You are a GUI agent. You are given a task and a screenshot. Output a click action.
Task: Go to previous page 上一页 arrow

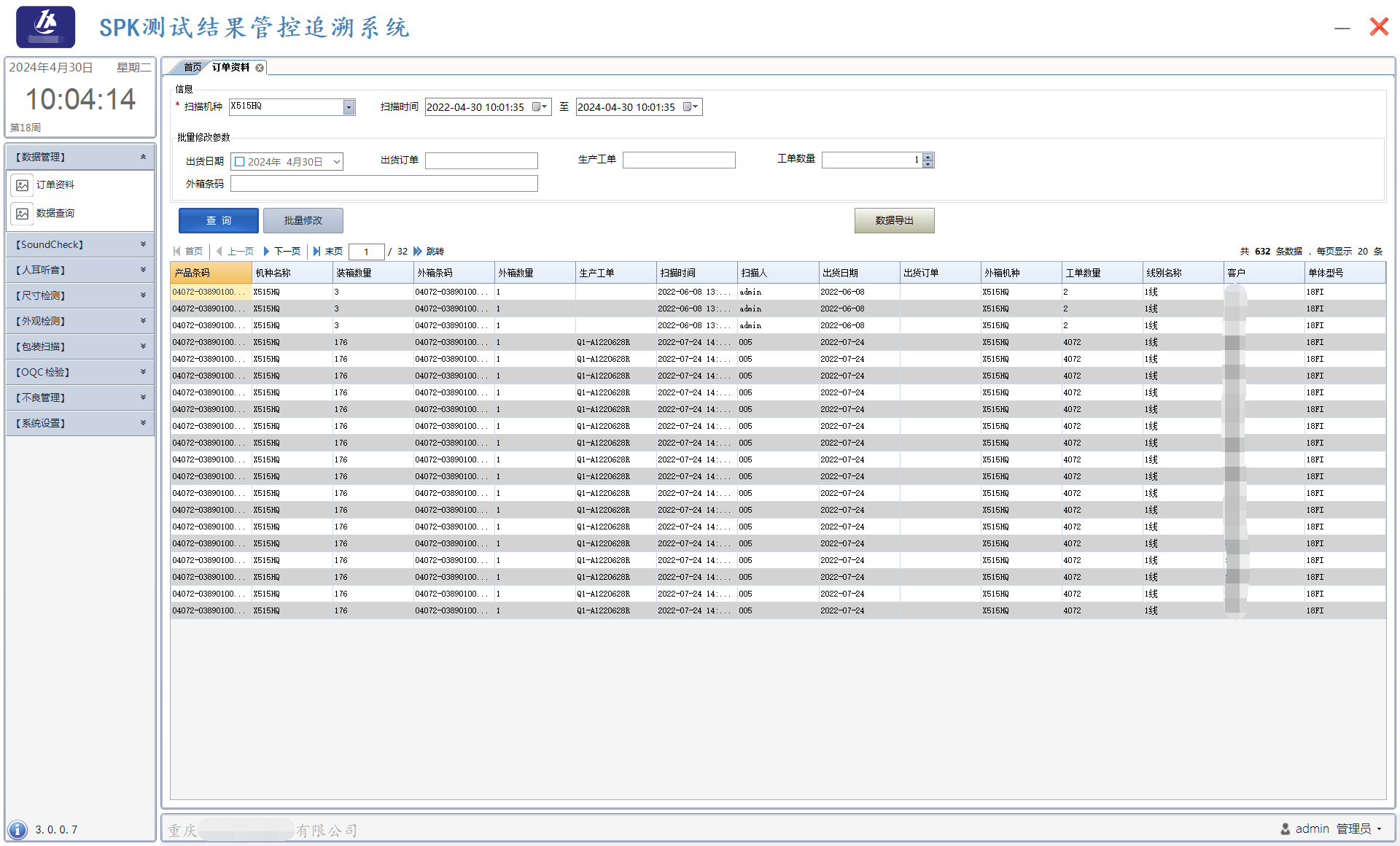pos(219,251)
